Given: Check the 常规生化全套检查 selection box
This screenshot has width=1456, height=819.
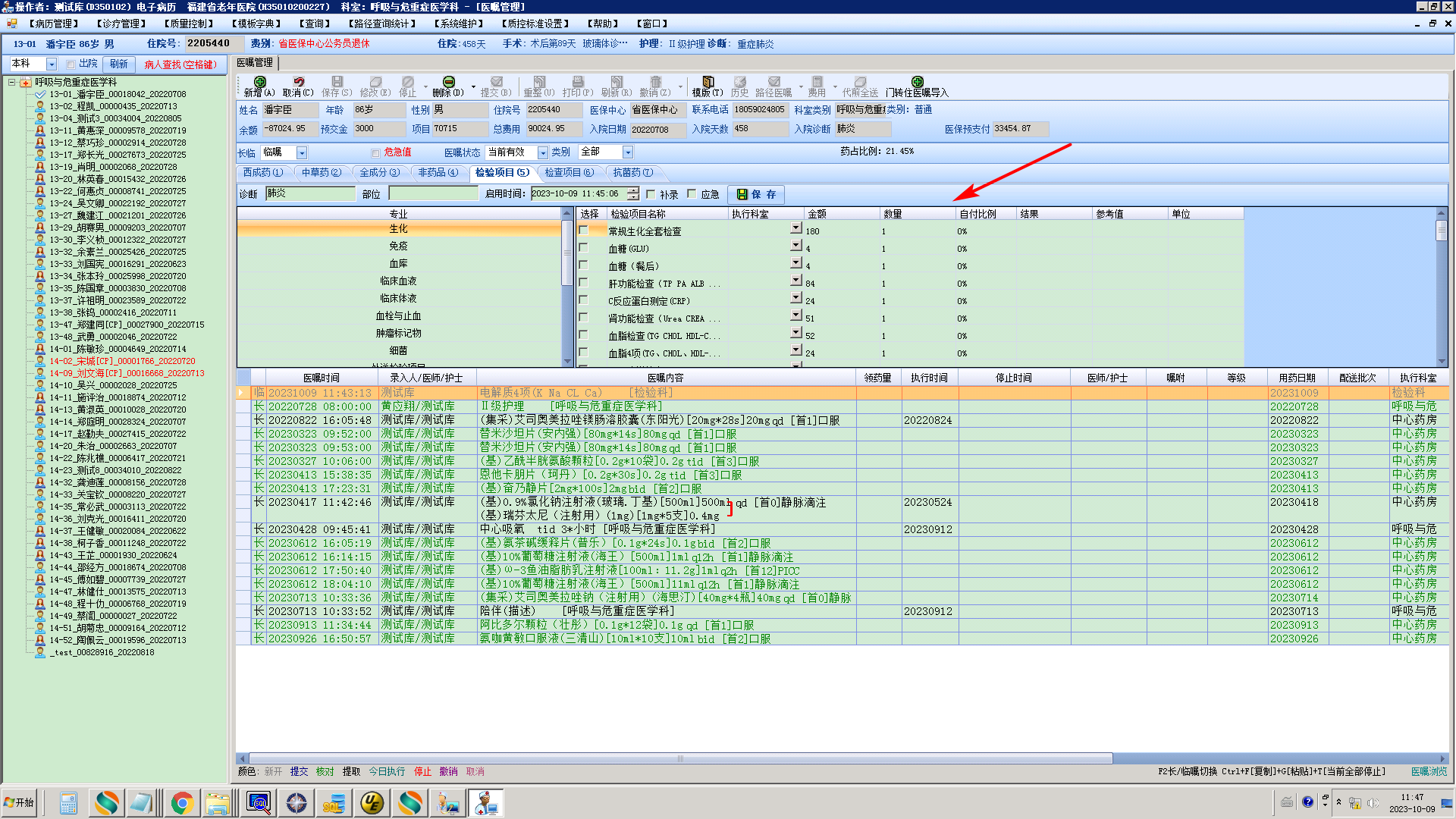Looking at the screenshot, I should click(x=583, y=230).
